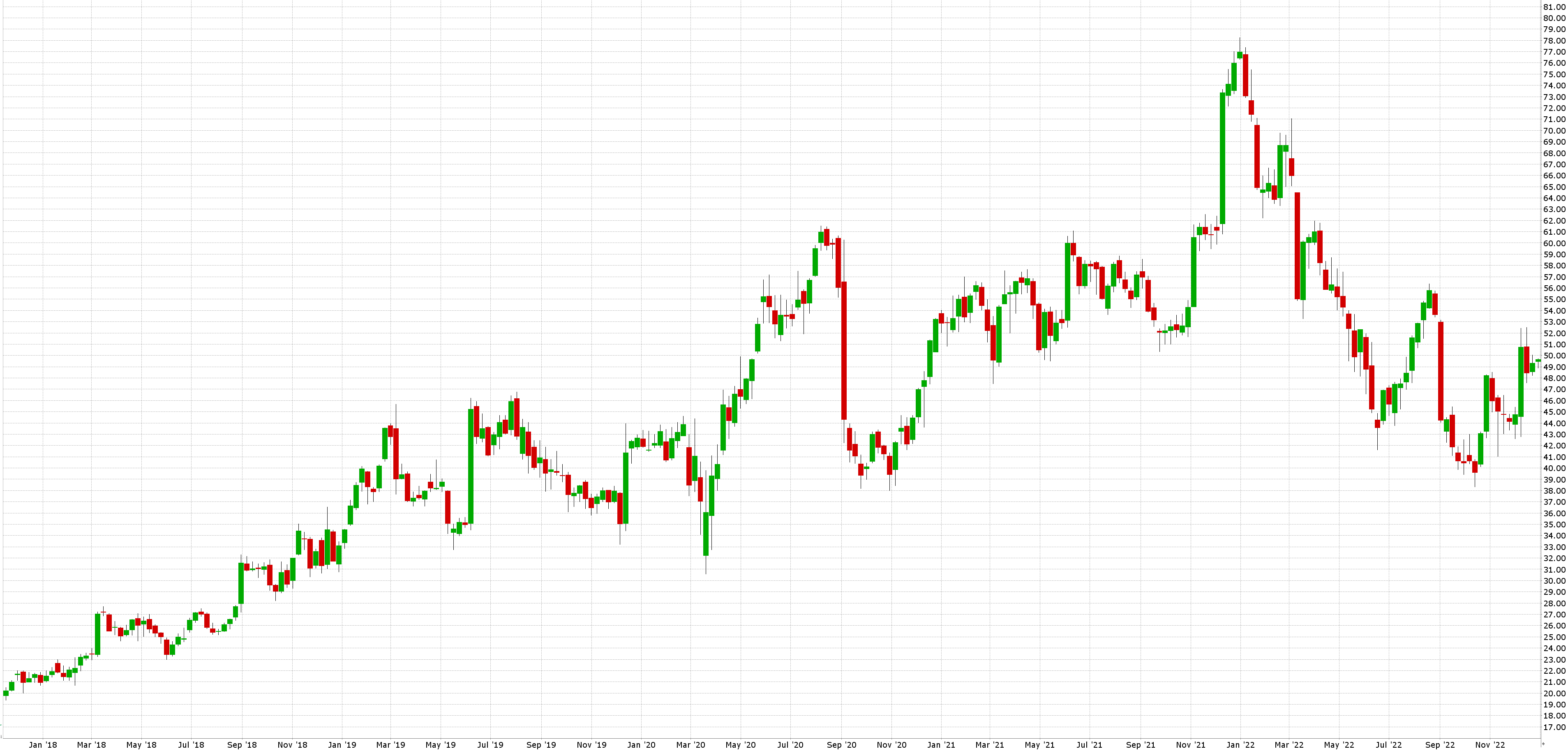
Task: Click the "Nov '19" date axis label
Action: tap(592, 745)
